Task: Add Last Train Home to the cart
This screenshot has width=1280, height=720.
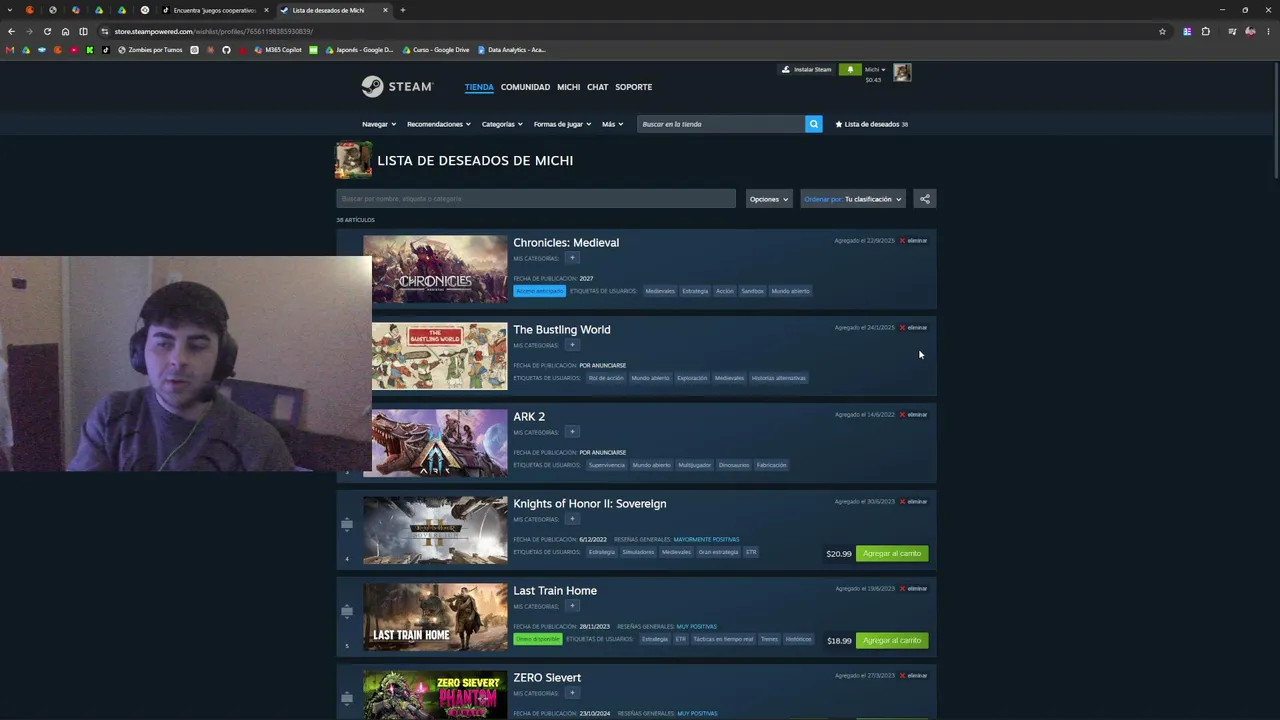Action: tap(892, 640)
